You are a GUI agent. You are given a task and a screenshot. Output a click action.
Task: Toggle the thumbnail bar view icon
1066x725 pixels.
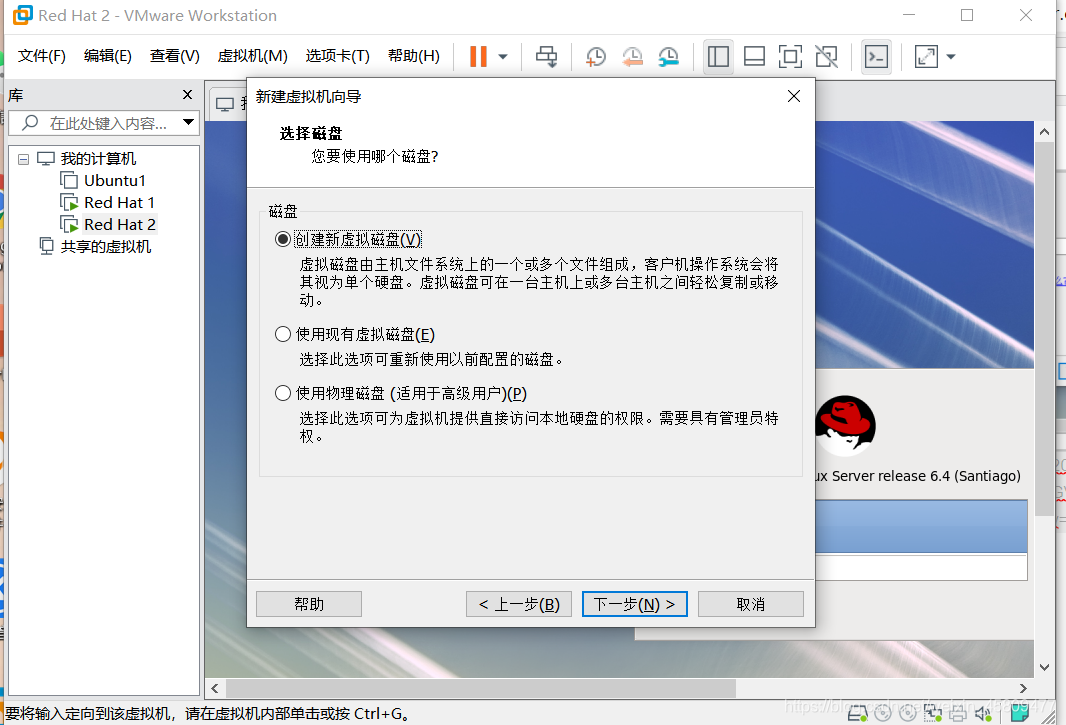tap(755, 56)
